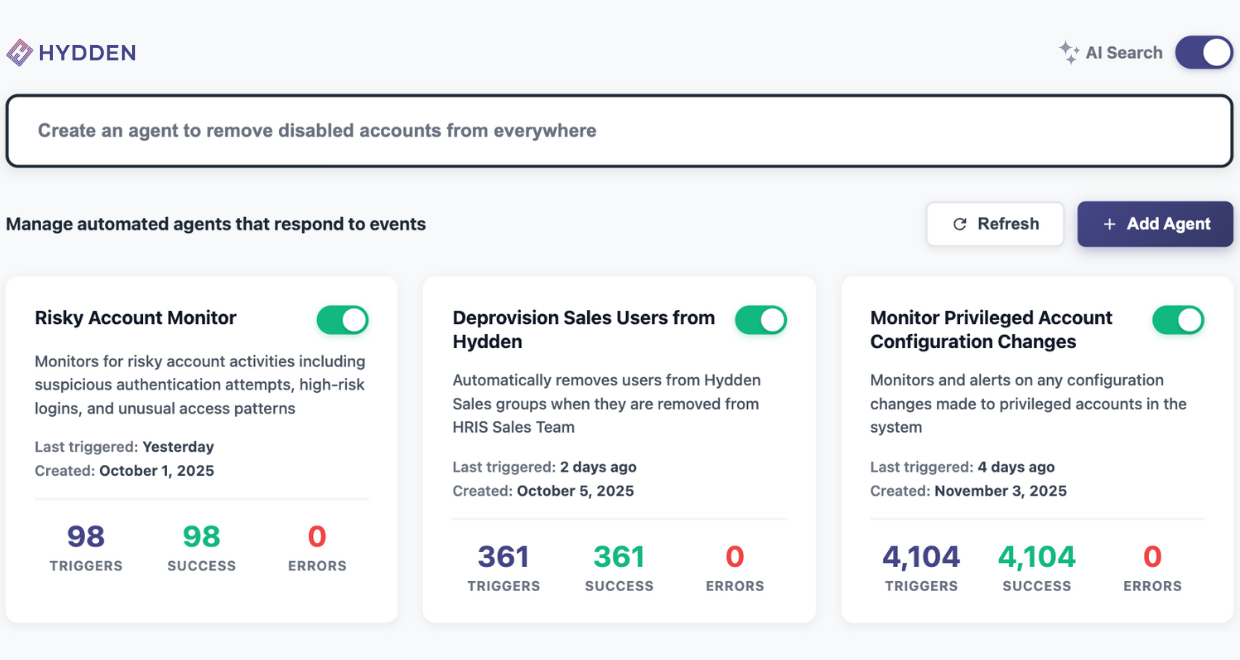1240x660 pixels.
Task: Click the 98 triggers count
Action: pyautogui.click(x=86, y=537)
